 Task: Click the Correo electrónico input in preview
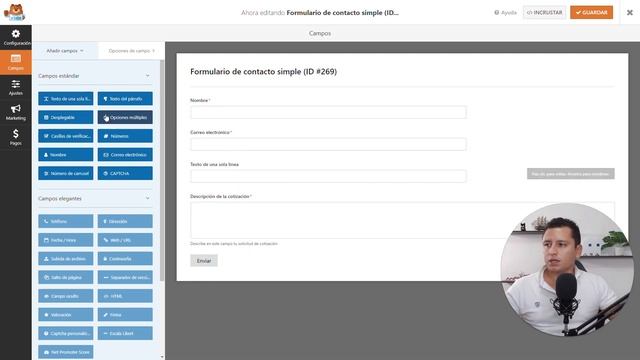[x=328, y=144]
